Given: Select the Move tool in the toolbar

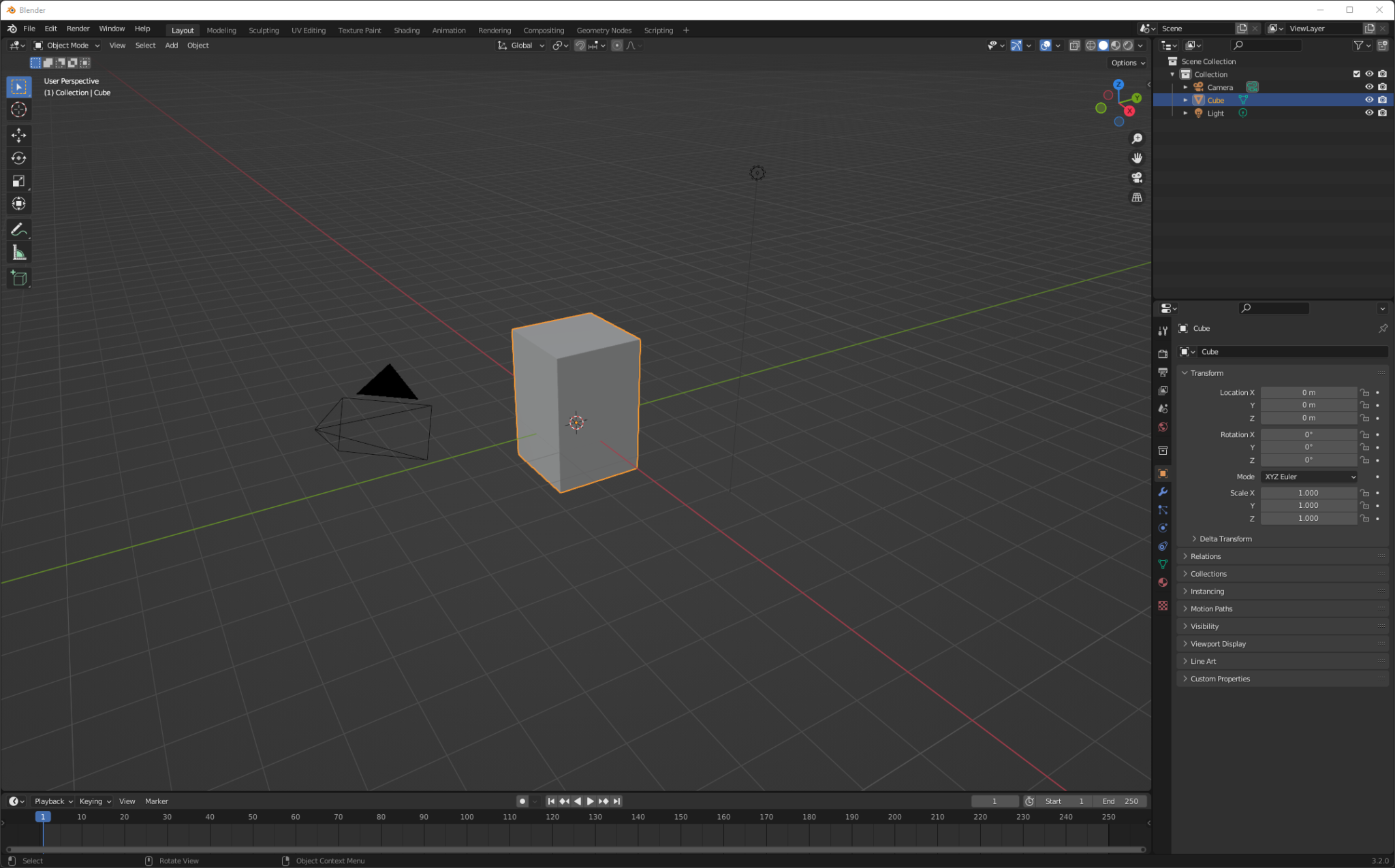Looking at the screenshot, I should coord(18,135).
